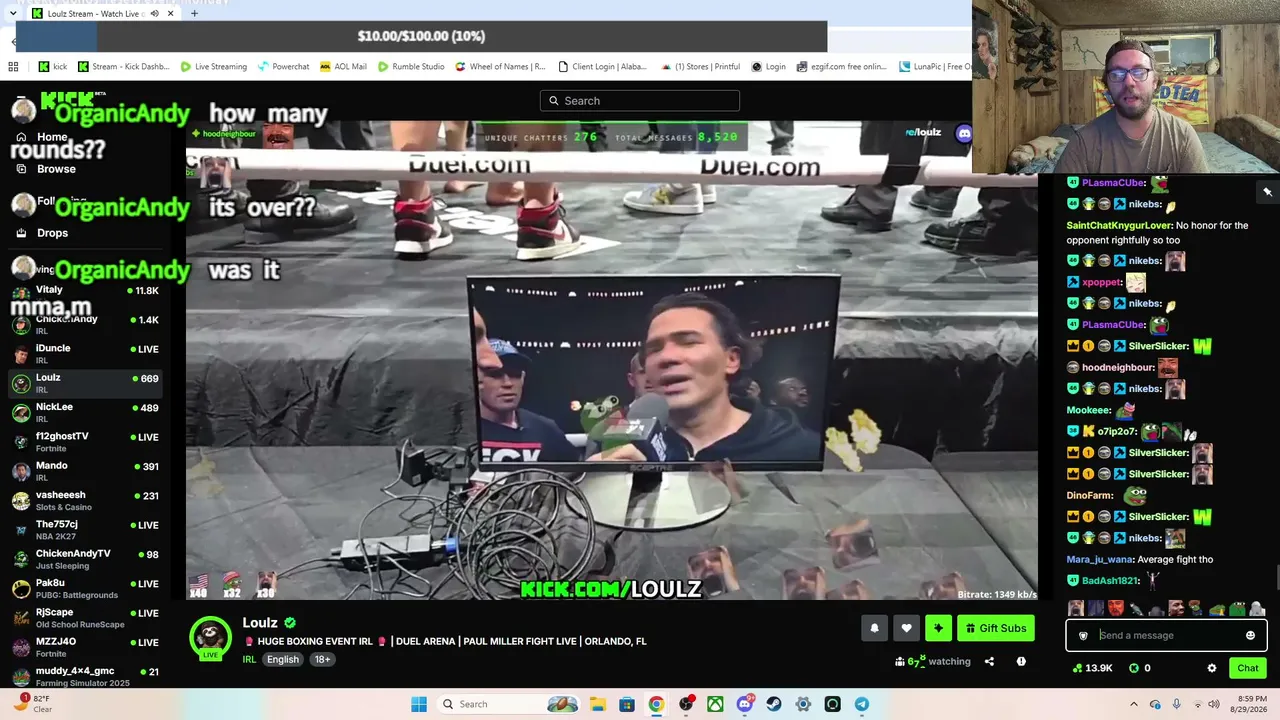1280x720 pixels.
Task: Click the Loulz streamer avatar
Action: coord(210,638)
